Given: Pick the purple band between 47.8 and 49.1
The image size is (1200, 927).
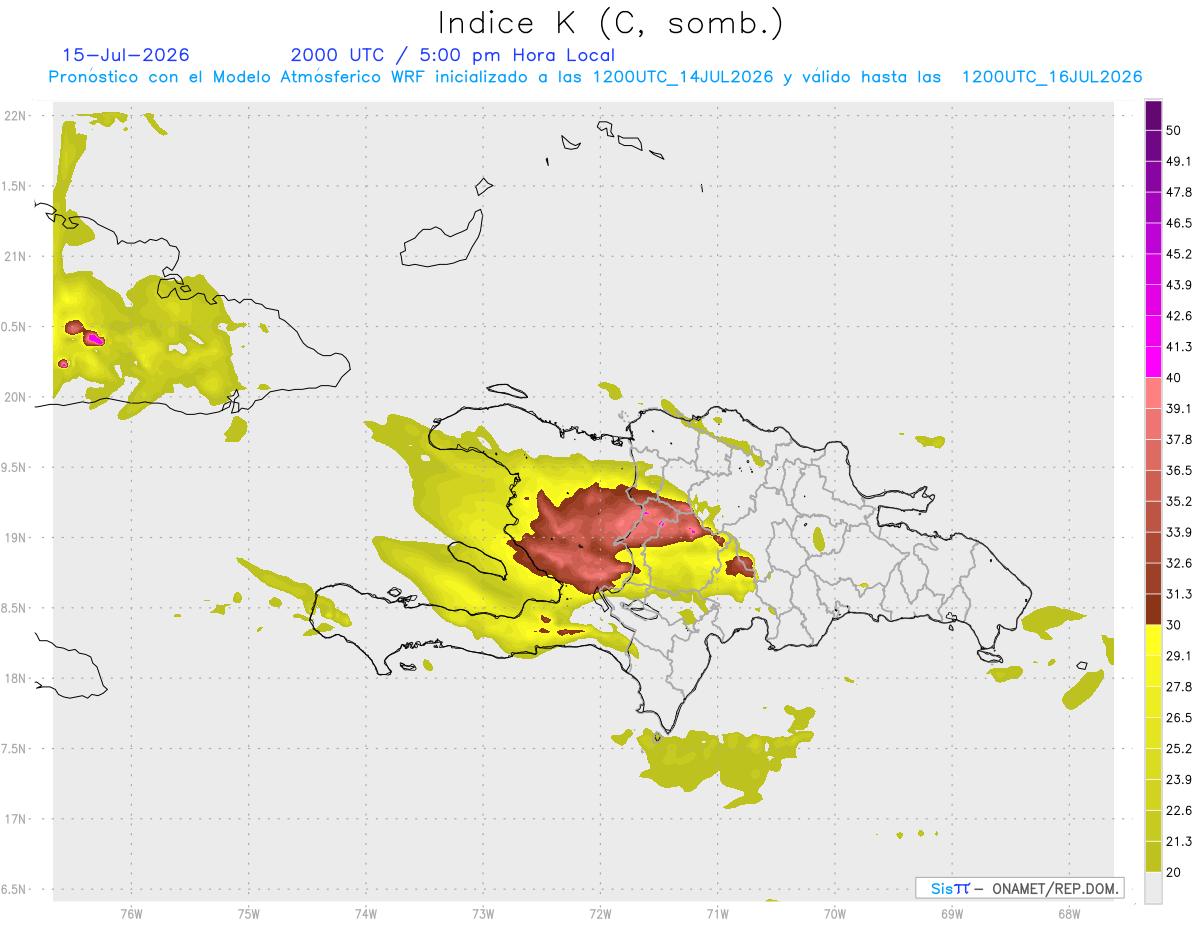Looking at the screenshot, I should tap(1153, 177).
